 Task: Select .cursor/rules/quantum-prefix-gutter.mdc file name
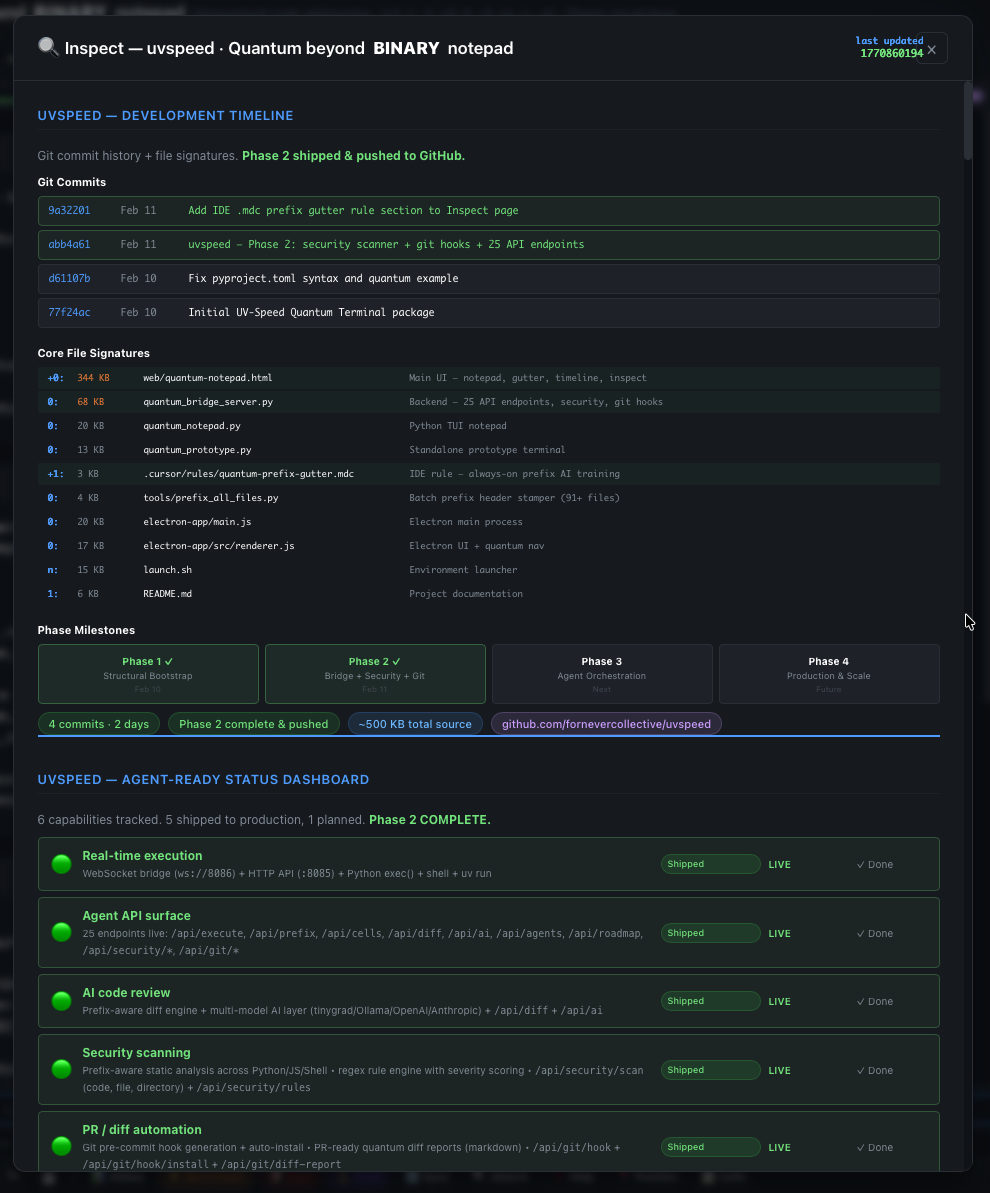[248, 474]
